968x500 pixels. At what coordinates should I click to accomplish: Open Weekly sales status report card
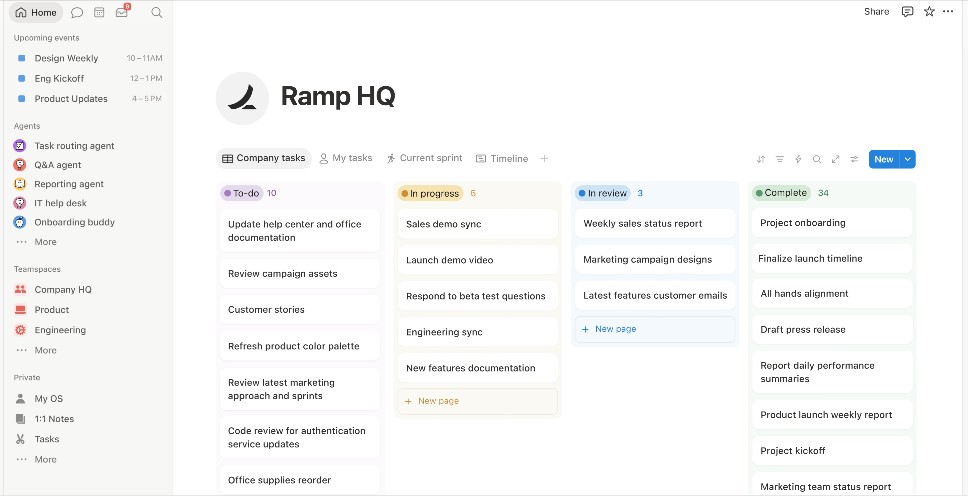point(655,224)
